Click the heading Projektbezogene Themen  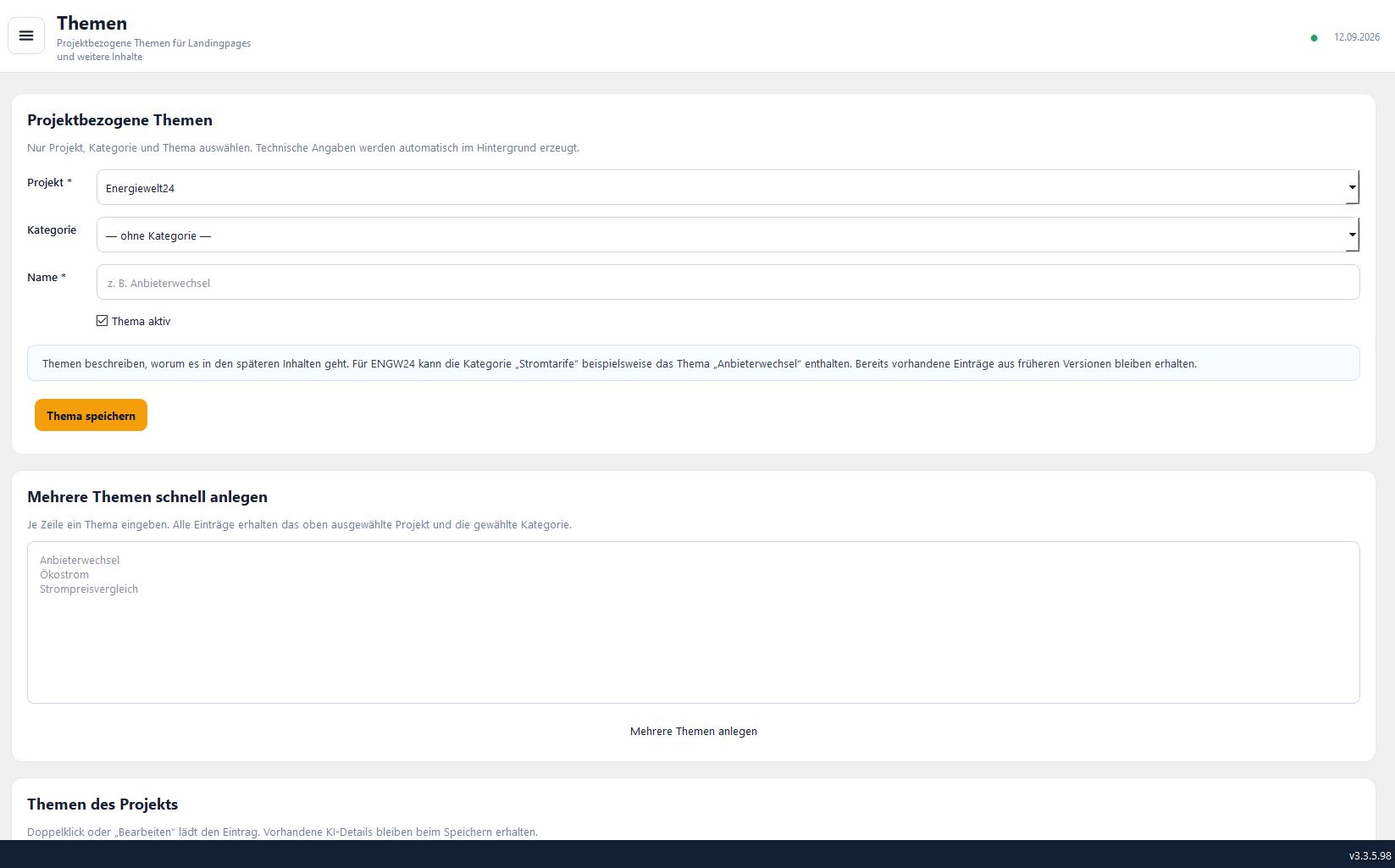tap(119, 120)
